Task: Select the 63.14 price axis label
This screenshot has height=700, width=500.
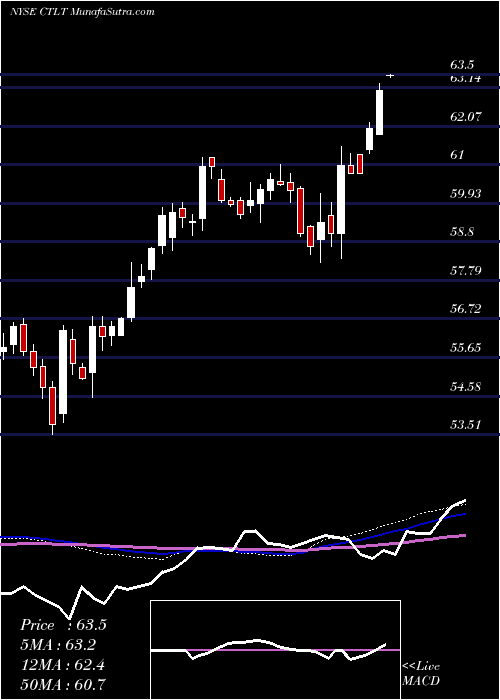Action: pos(466,79)
